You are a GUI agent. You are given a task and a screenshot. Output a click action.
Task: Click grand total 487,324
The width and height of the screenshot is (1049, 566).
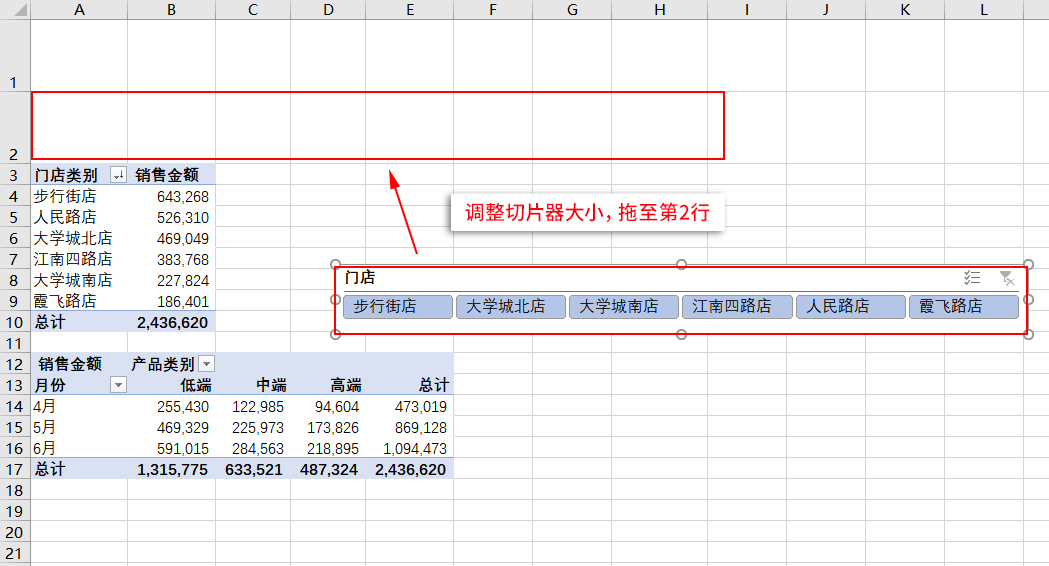[328, 470]
